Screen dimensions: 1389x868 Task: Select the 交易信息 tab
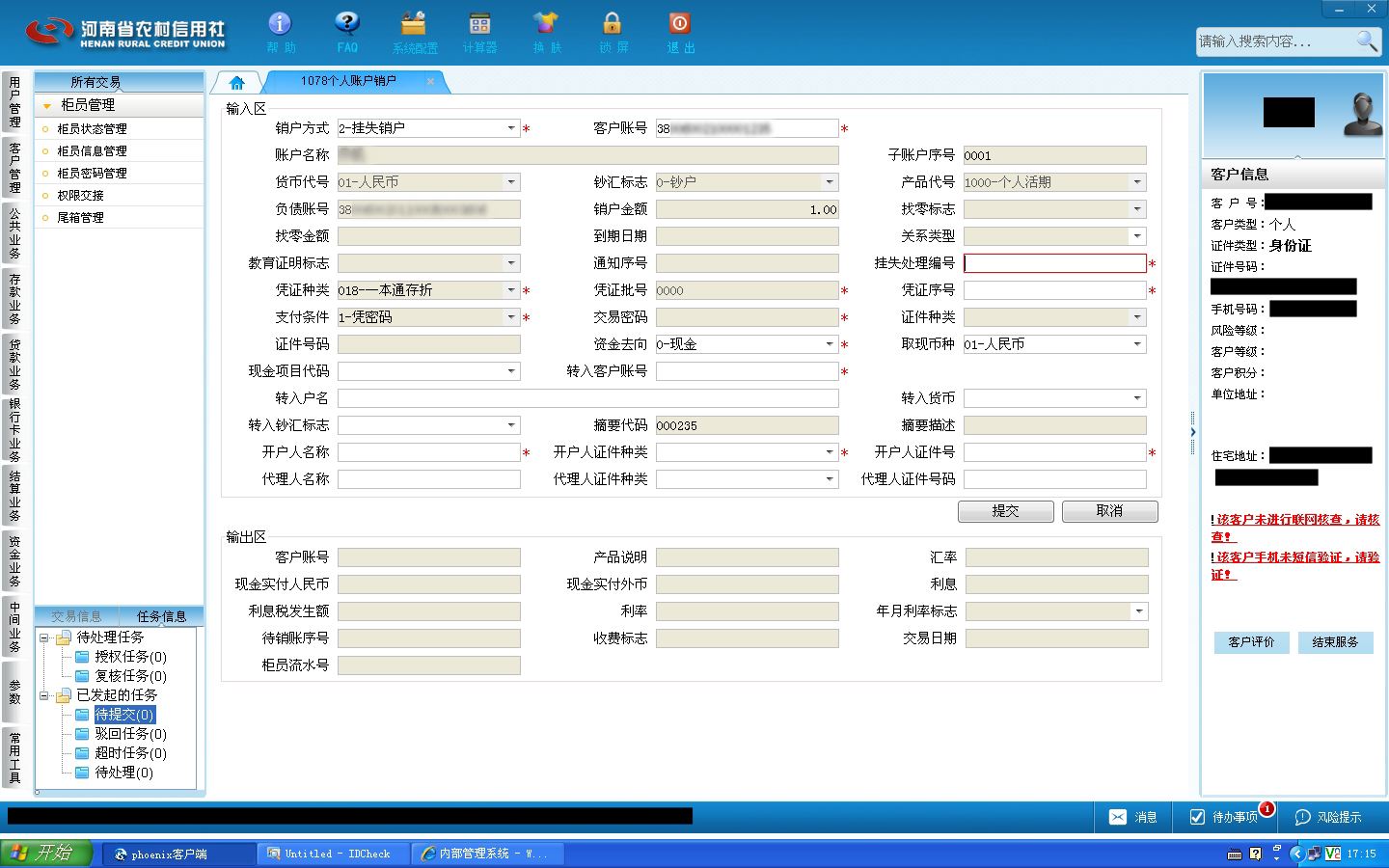76,616
